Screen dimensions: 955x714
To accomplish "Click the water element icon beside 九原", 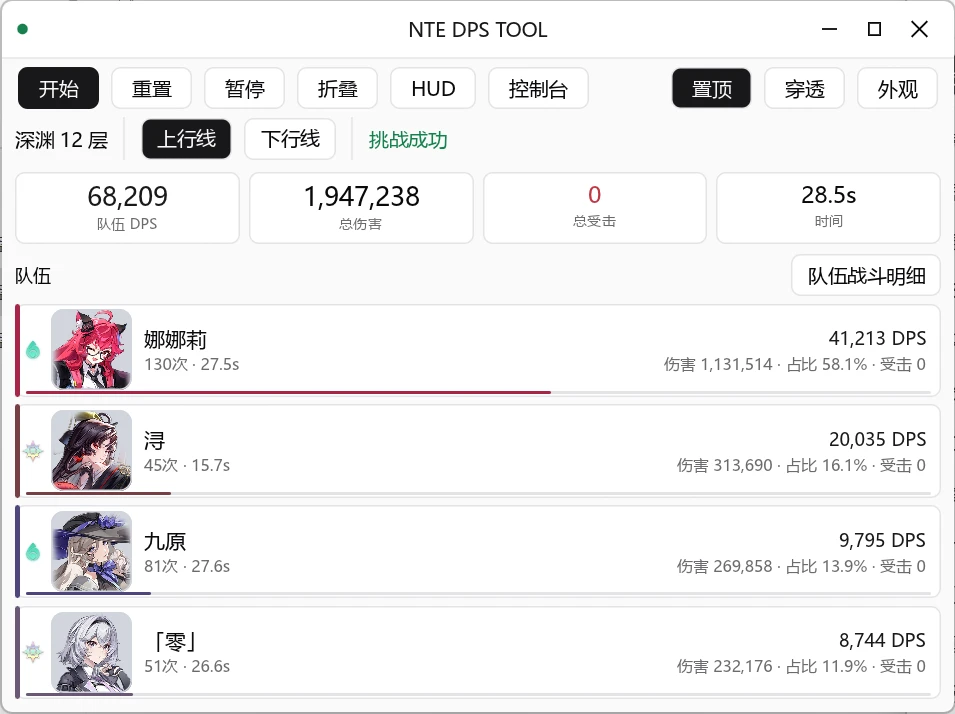I will (33, 551).
